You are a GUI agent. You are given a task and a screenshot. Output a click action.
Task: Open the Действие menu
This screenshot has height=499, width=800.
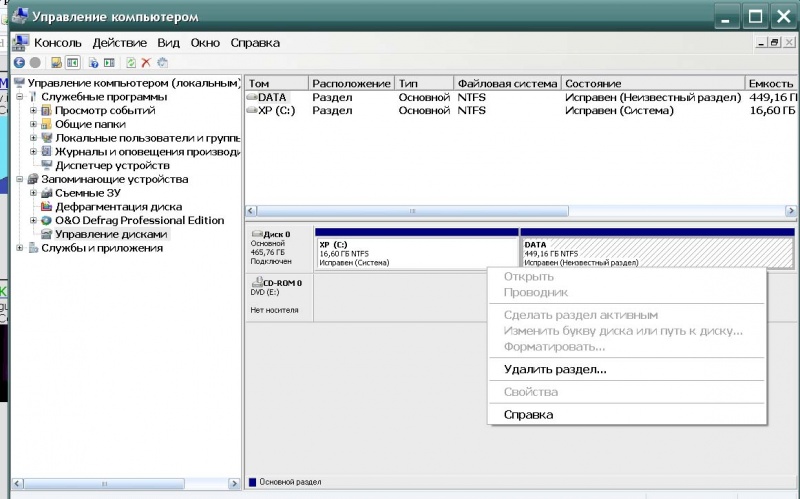[119, 43]
